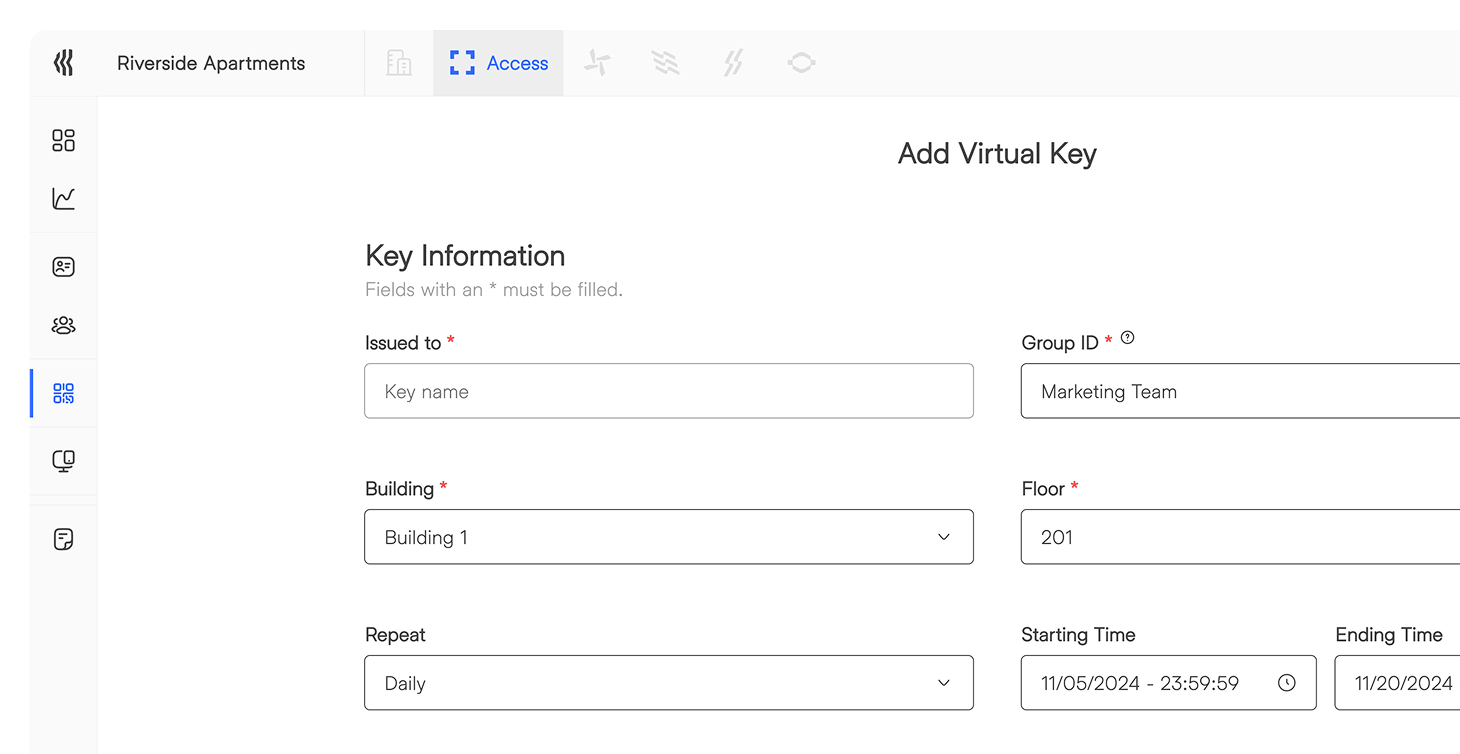Open the Building 1 dropdown
The height and width of the screenshot is (754, 1460).
click(x=669, y=537)
